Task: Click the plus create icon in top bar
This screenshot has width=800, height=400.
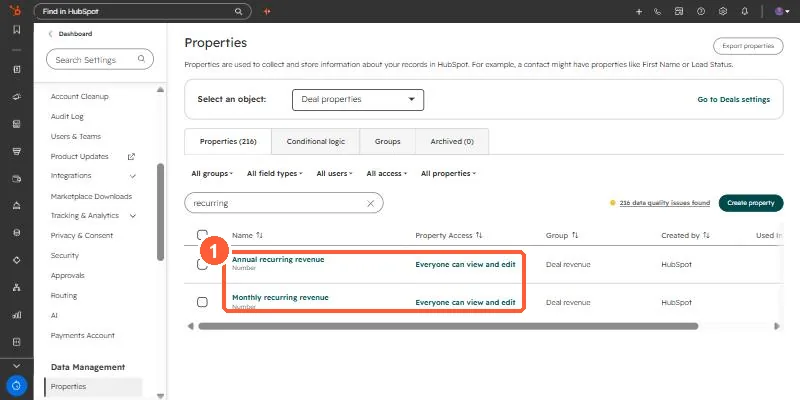Action: pyautogui.click(x=639, y=11)
